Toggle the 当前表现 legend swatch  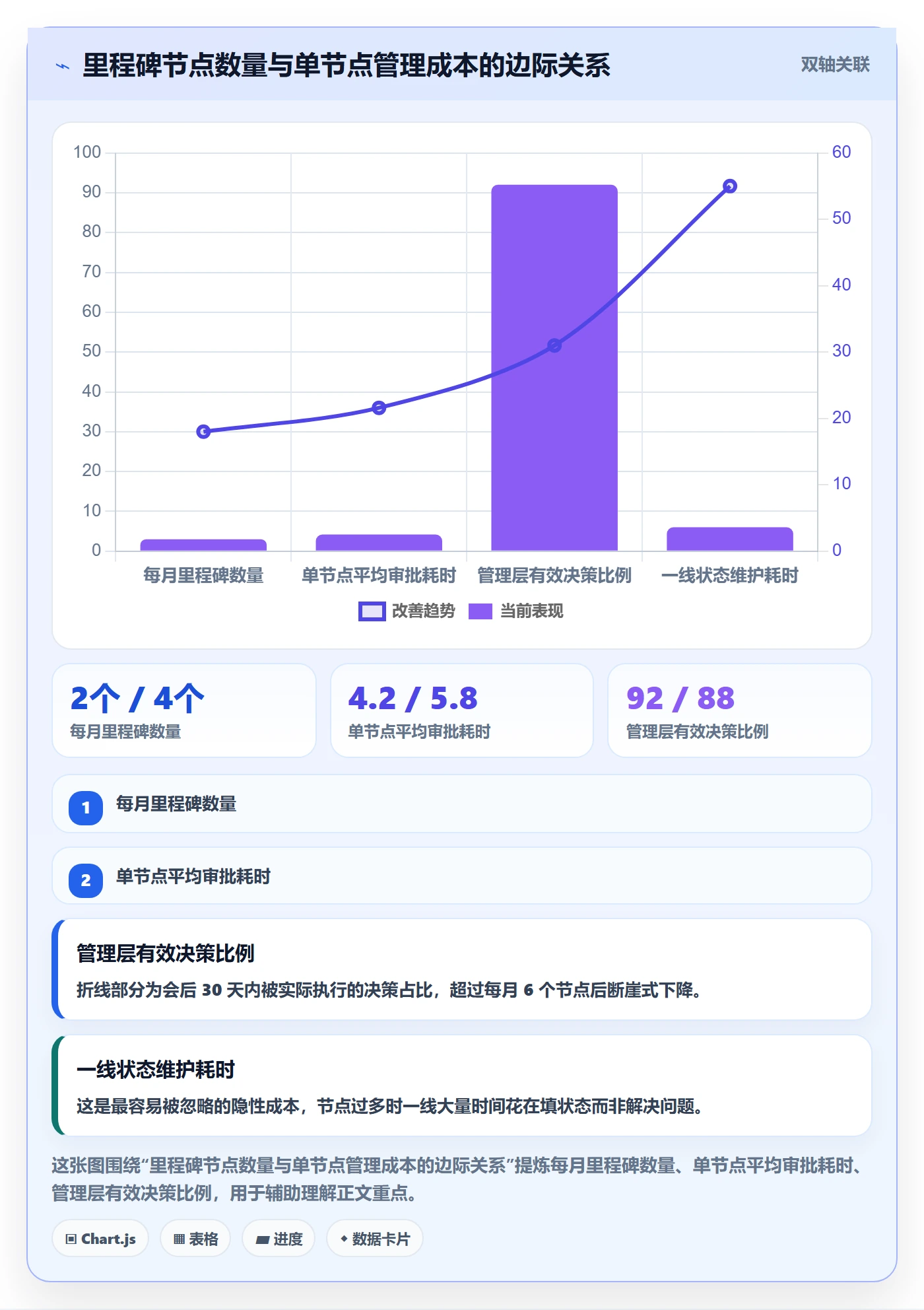480,611
